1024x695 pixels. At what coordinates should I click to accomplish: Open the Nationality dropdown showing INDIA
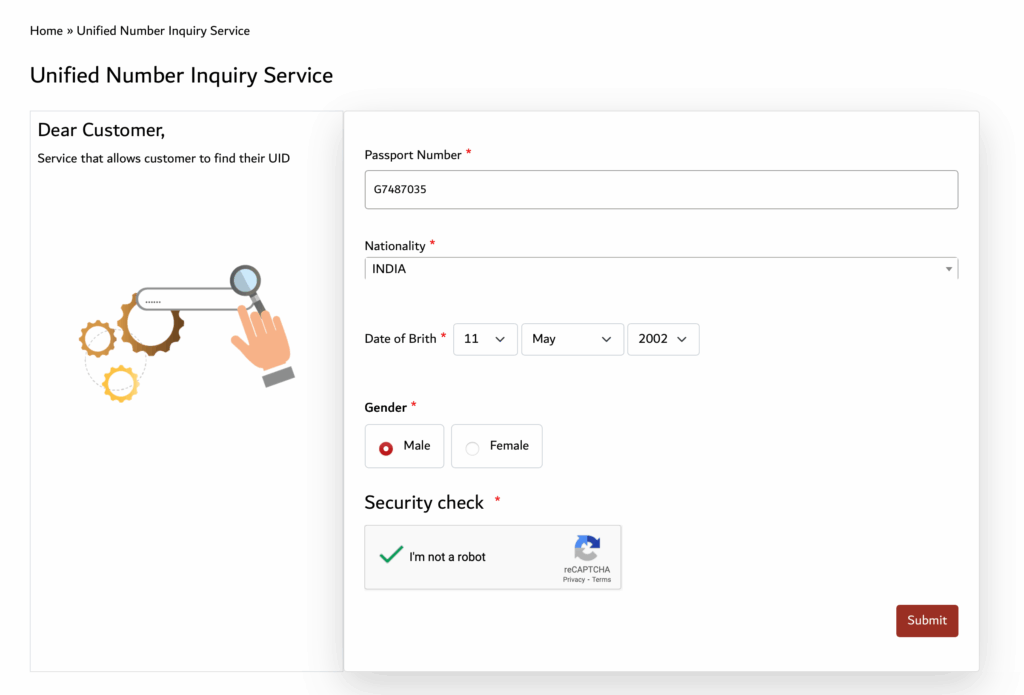[660, 269]
